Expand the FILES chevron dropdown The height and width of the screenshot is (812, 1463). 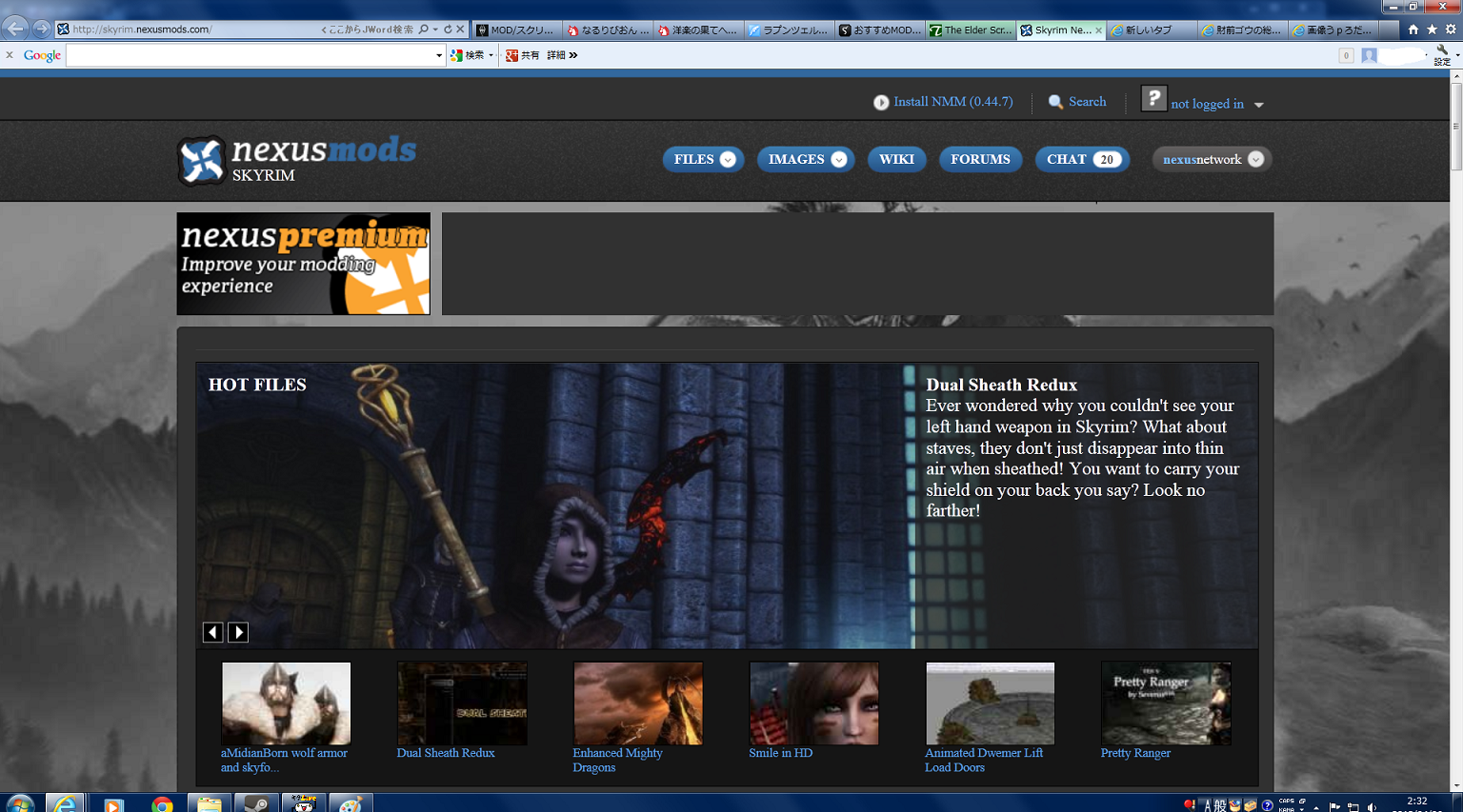point(728,159)
